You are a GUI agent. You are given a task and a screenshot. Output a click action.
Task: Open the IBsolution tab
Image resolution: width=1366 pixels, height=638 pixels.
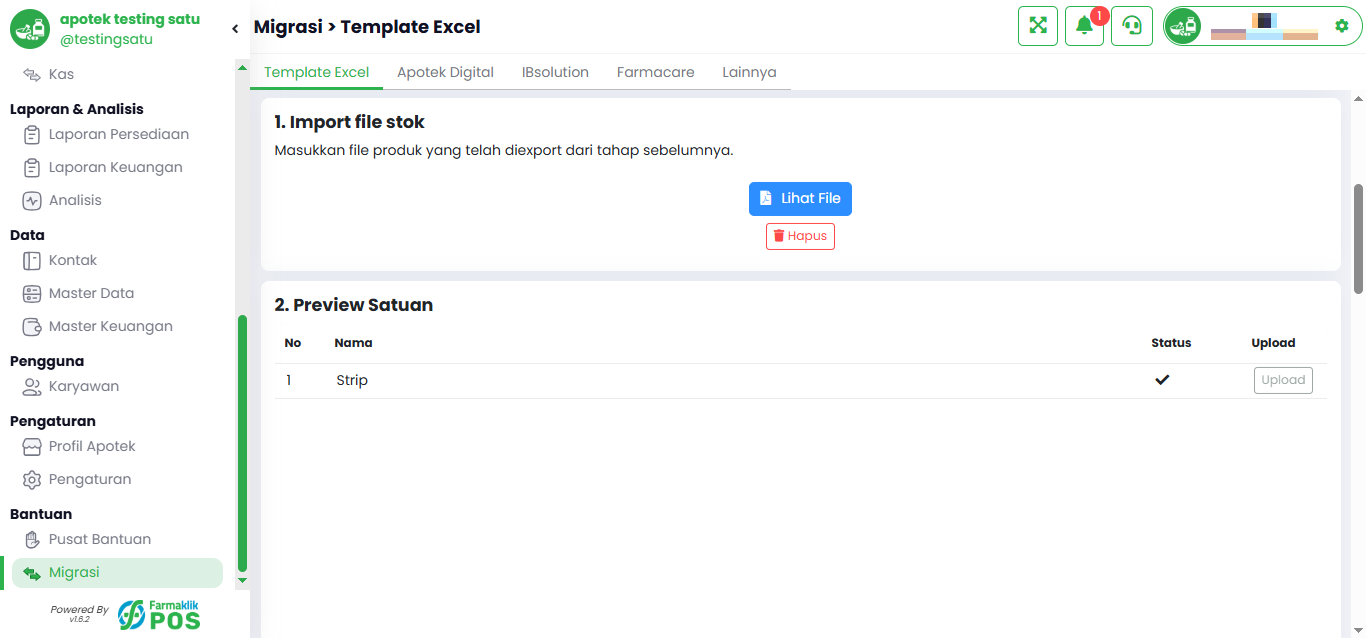click(x=555, y=72)
